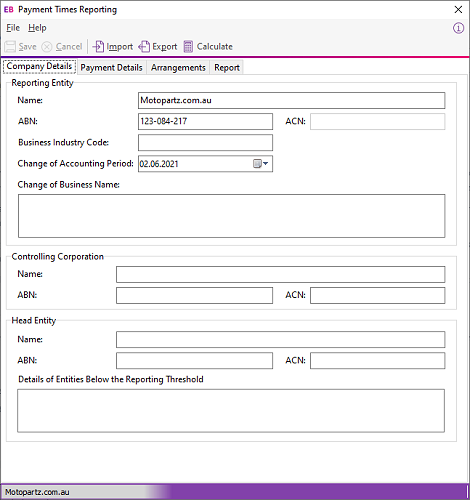Click the Change of Business Name textbox
The height and width of the screenshot is (500, 470).
point(232,216)
